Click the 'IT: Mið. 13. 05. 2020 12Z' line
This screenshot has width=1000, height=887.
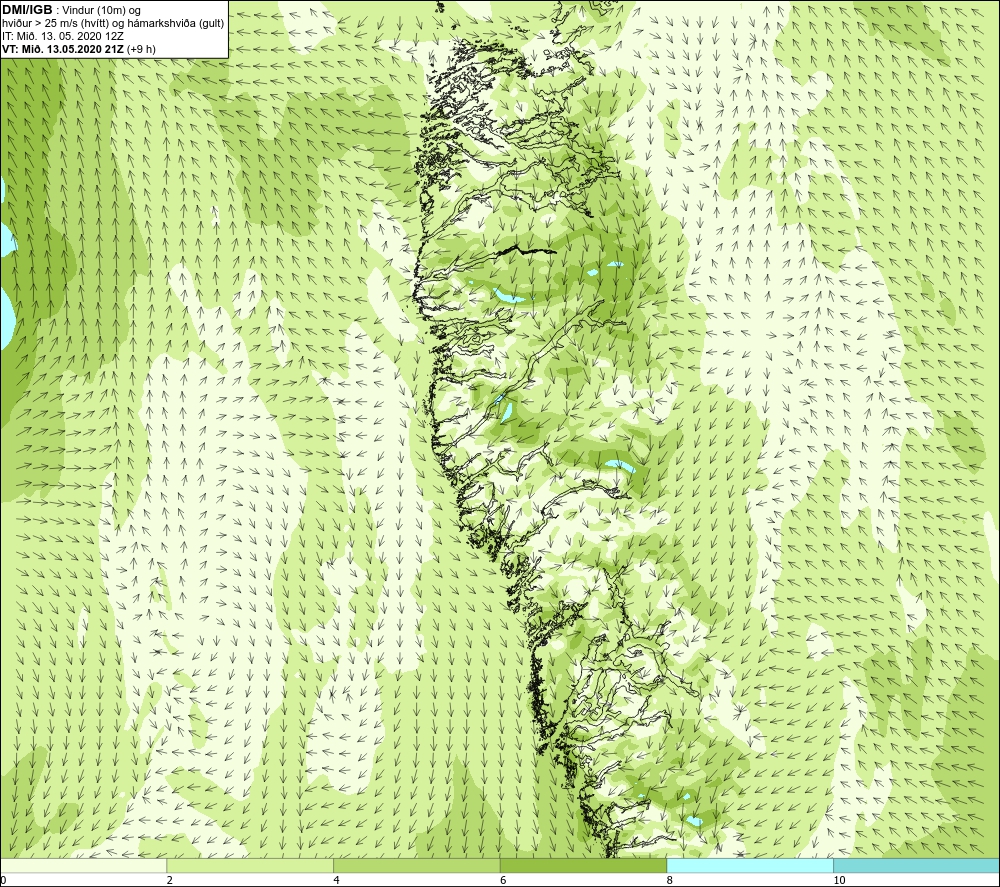(x=63, y=36)
